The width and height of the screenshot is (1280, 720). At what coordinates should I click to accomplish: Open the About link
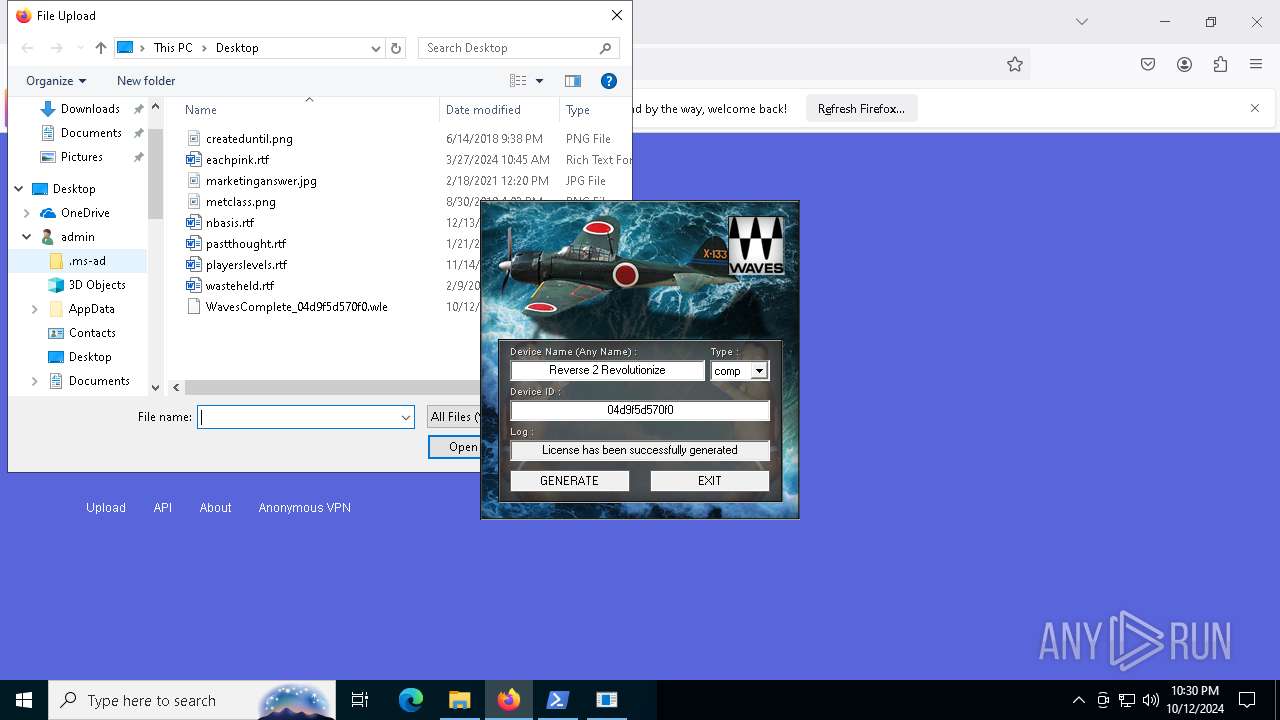point(215,508)
